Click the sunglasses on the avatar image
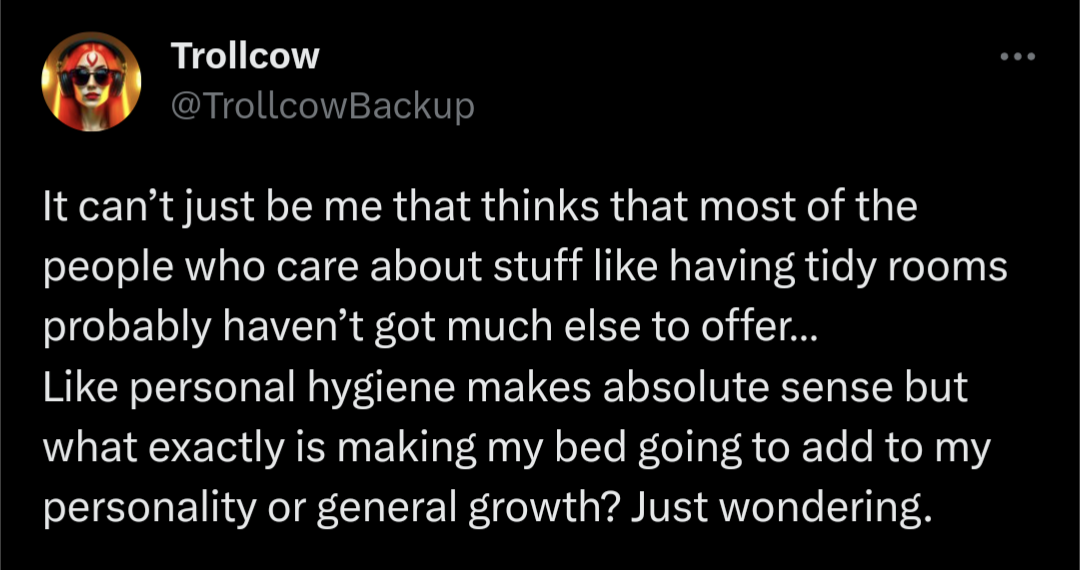 pos(90,77)
